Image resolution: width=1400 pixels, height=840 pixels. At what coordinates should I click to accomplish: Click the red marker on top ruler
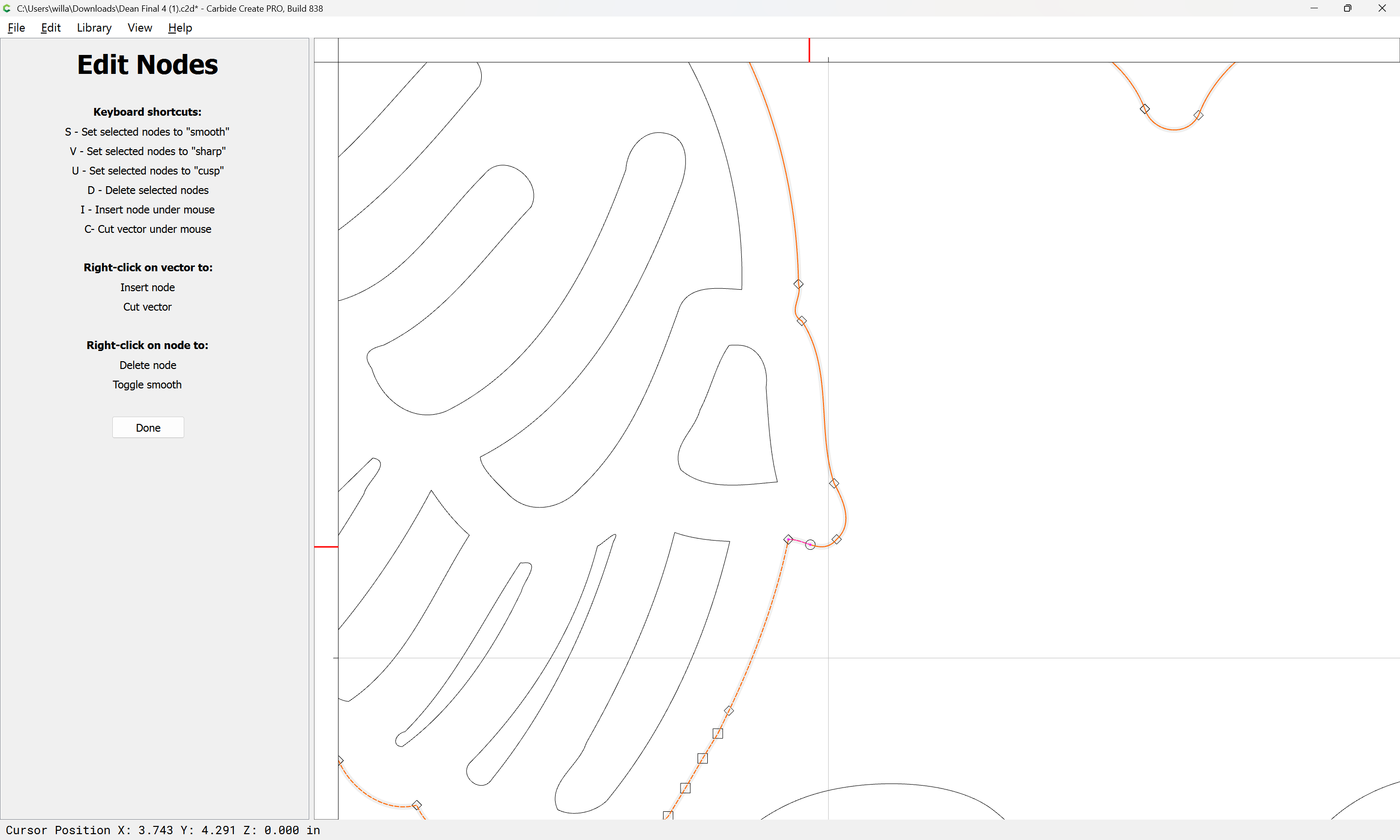(x=809, y=50)
